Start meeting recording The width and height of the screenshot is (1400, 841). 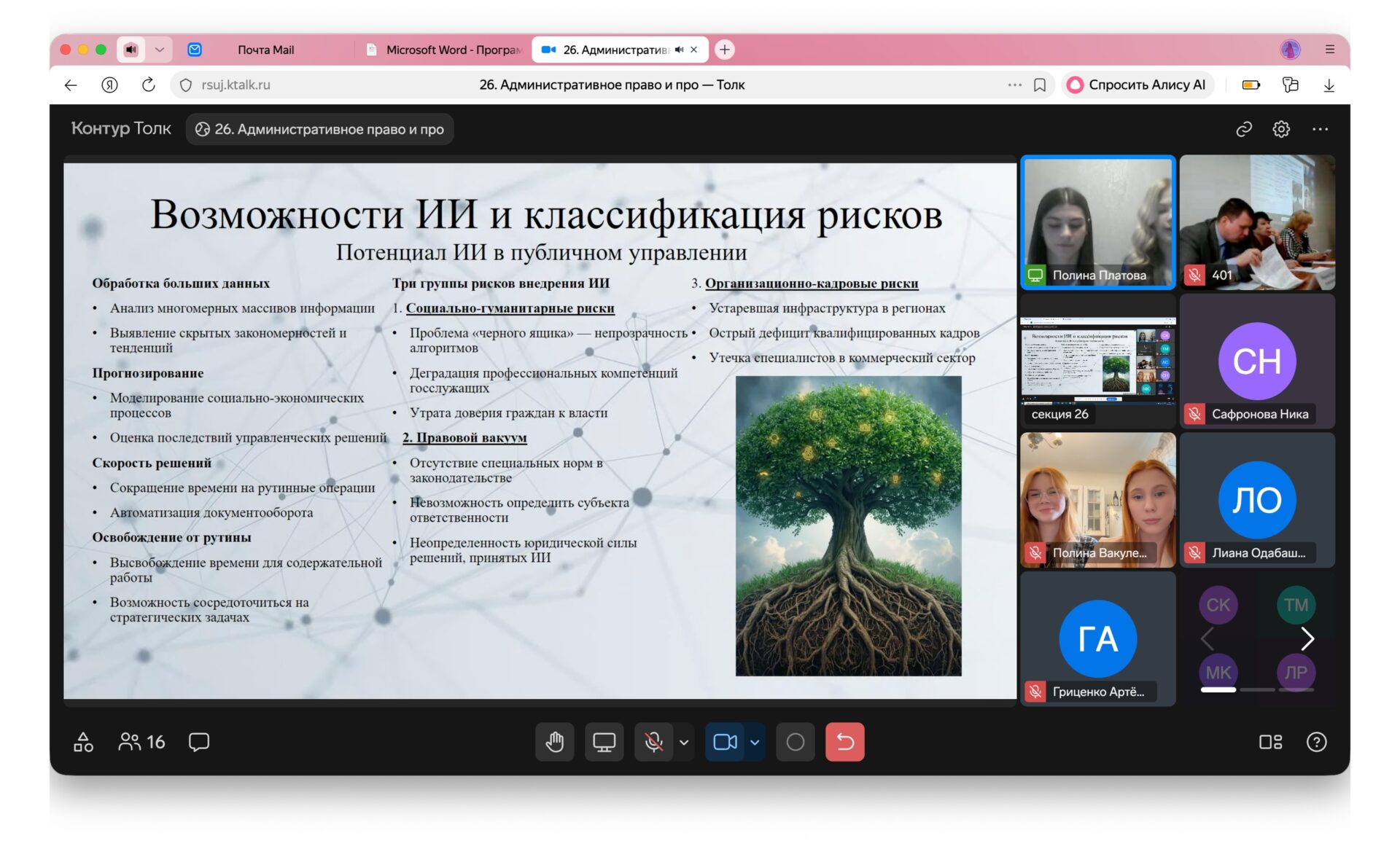(x=795, y=742)
